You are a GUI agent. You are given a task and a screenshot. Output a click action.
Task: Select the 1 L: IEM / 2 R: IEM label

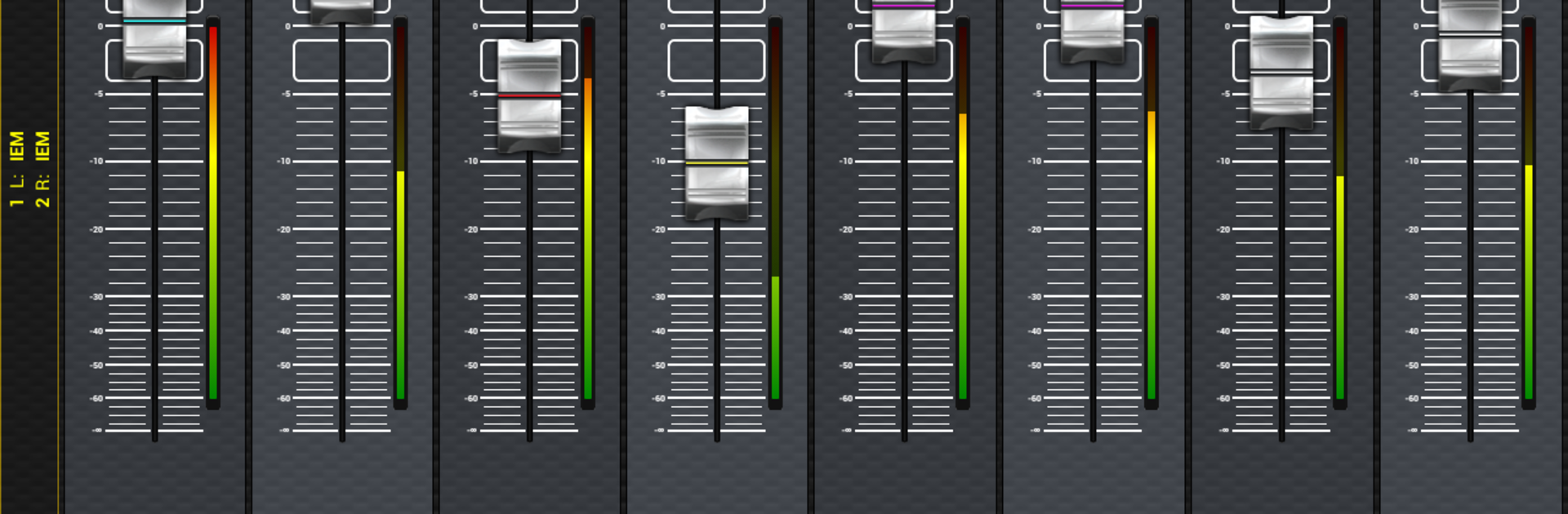tap(30, 169)
